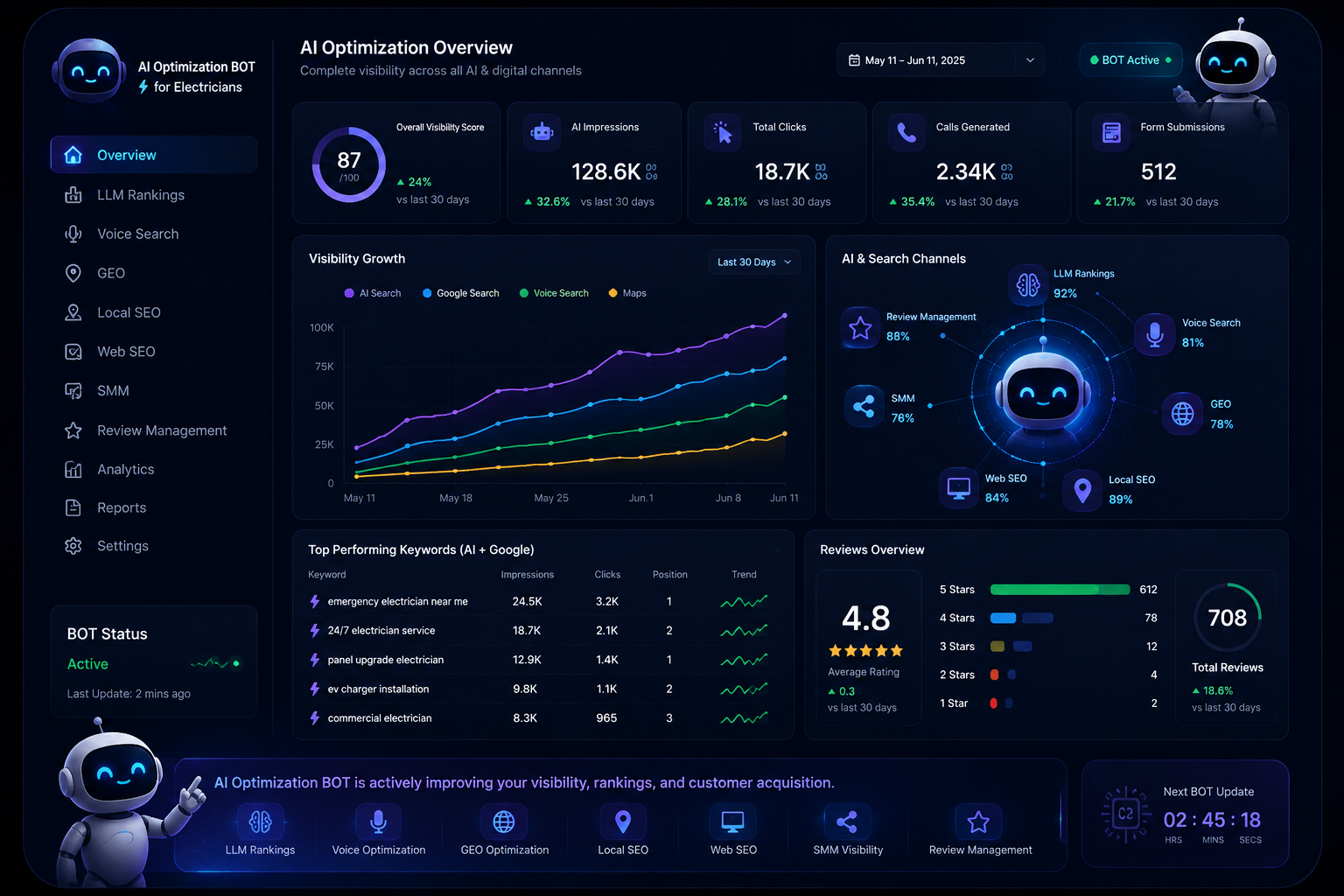This screenshot has height=896, width=1344.
Task: Click the Analytics chart icon in sidebar
Action: click(73, 470)
